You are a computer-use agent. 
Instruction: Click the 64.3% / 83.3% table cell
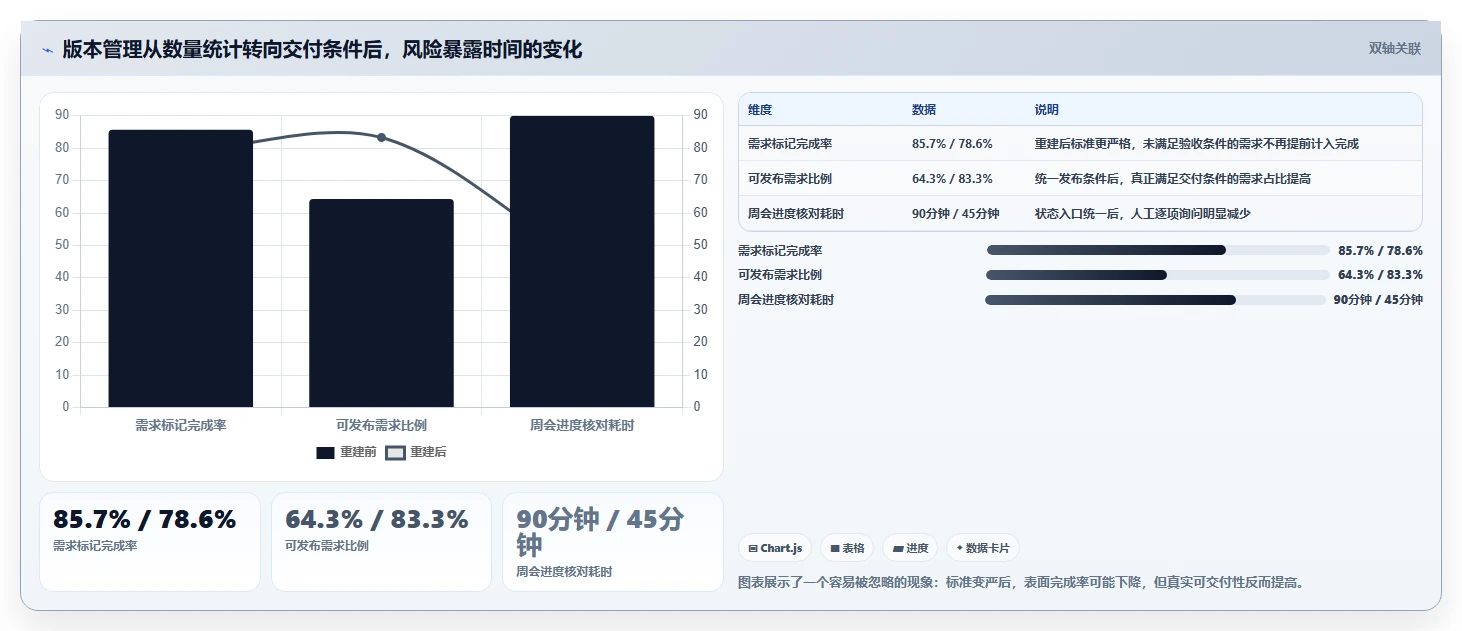pos(952,179)
